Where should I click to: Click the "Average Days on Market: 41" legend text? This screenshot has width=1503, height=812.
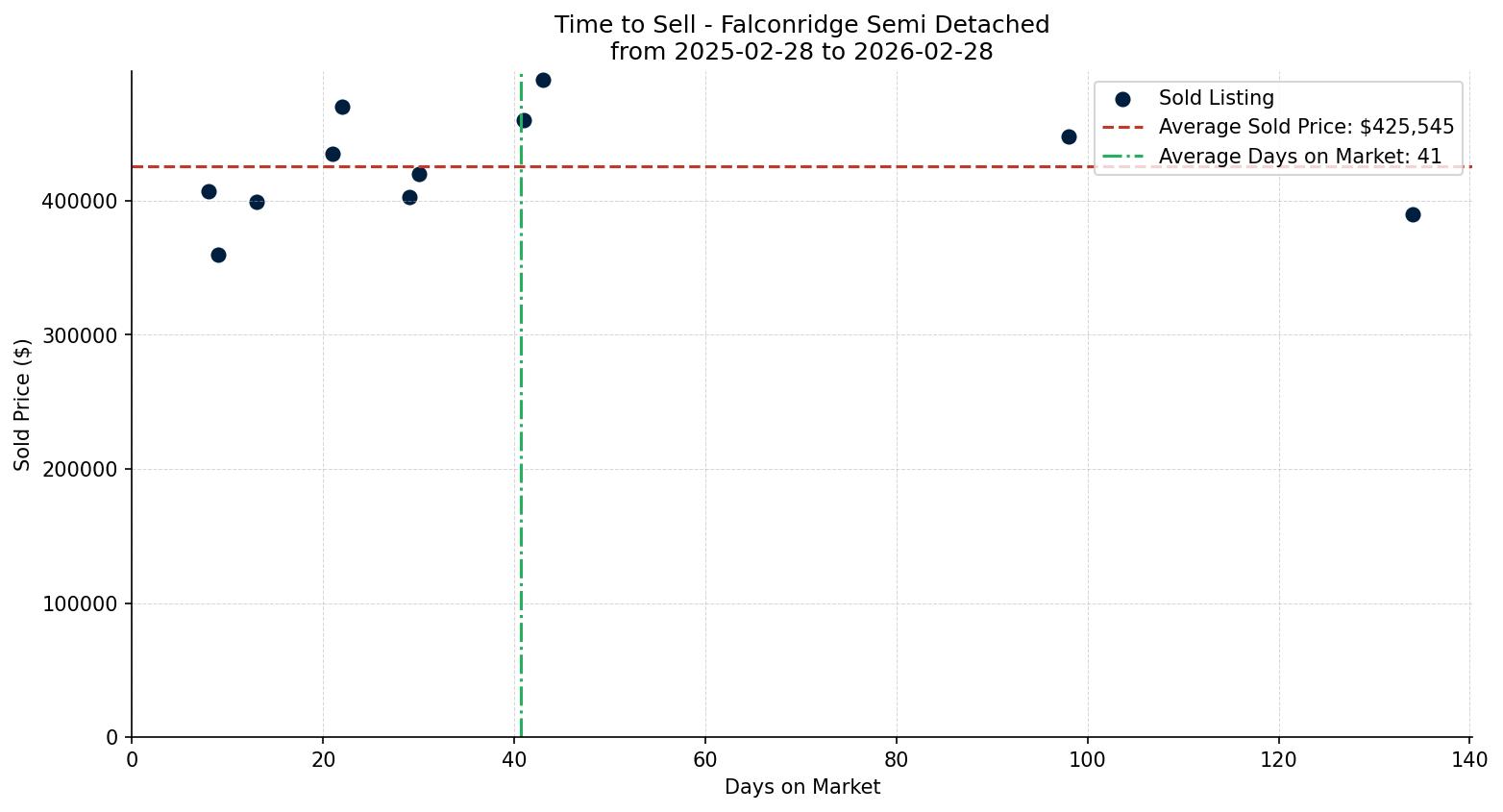(1299, 157)
